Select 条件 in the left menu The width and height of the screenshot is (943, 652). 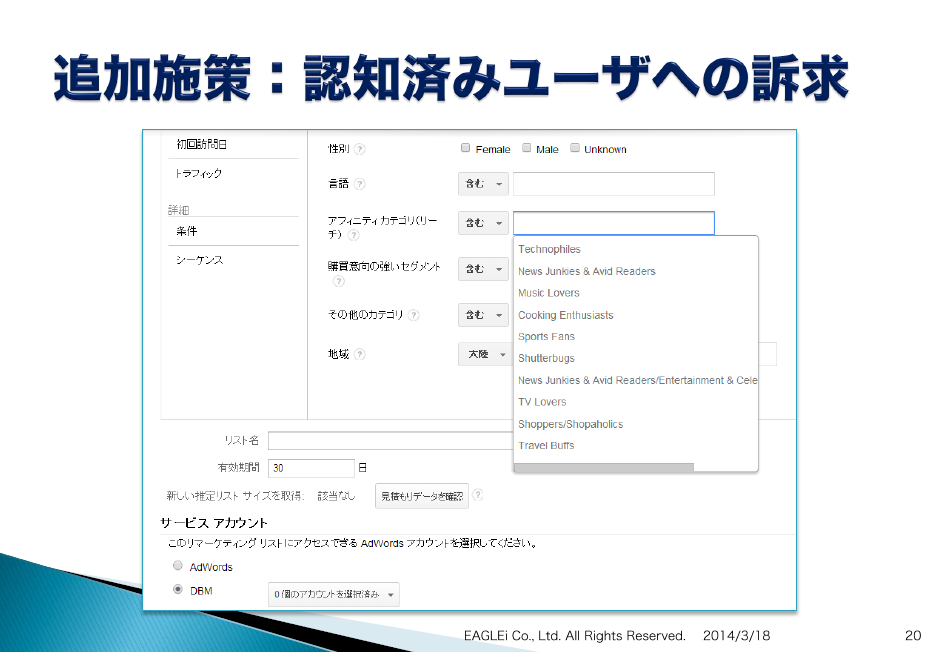pos(186,231)
